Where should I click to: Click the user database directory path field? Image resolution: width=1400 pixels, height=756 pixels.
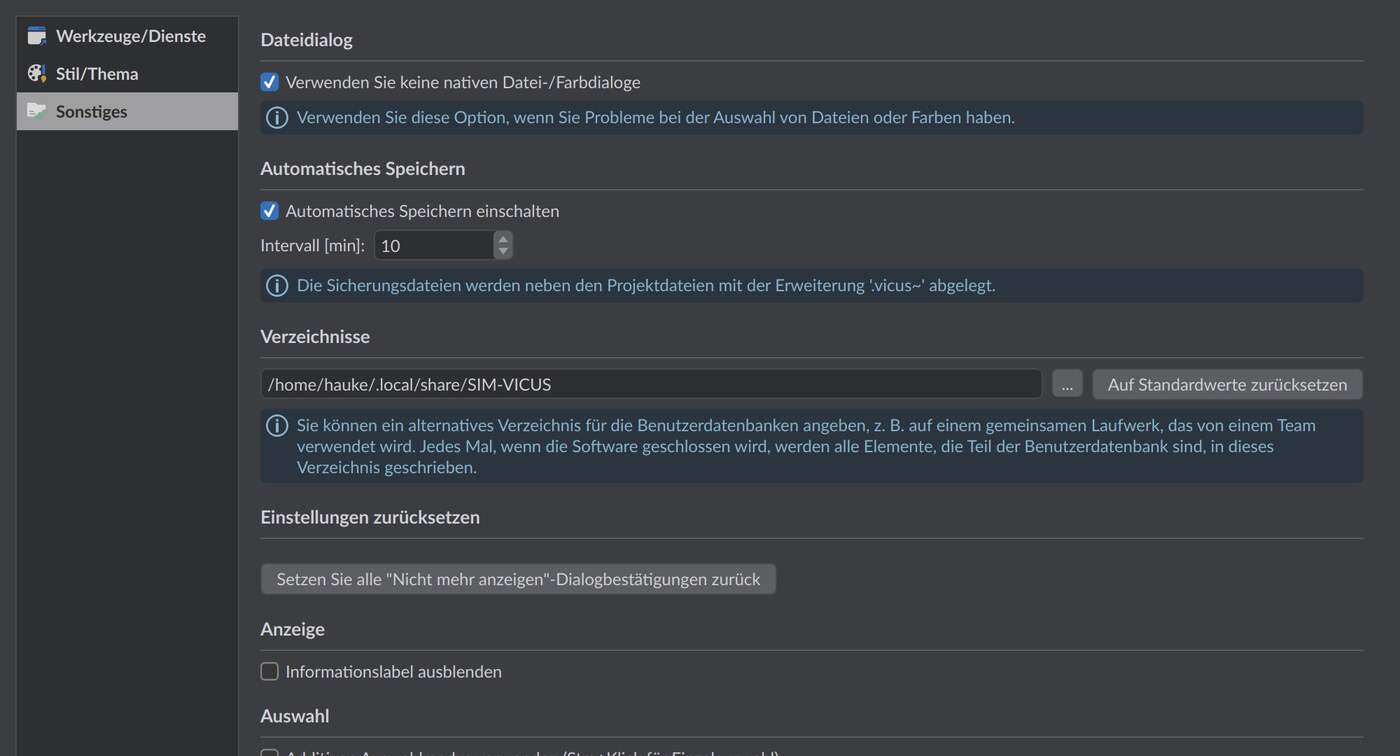click(651, 384)
